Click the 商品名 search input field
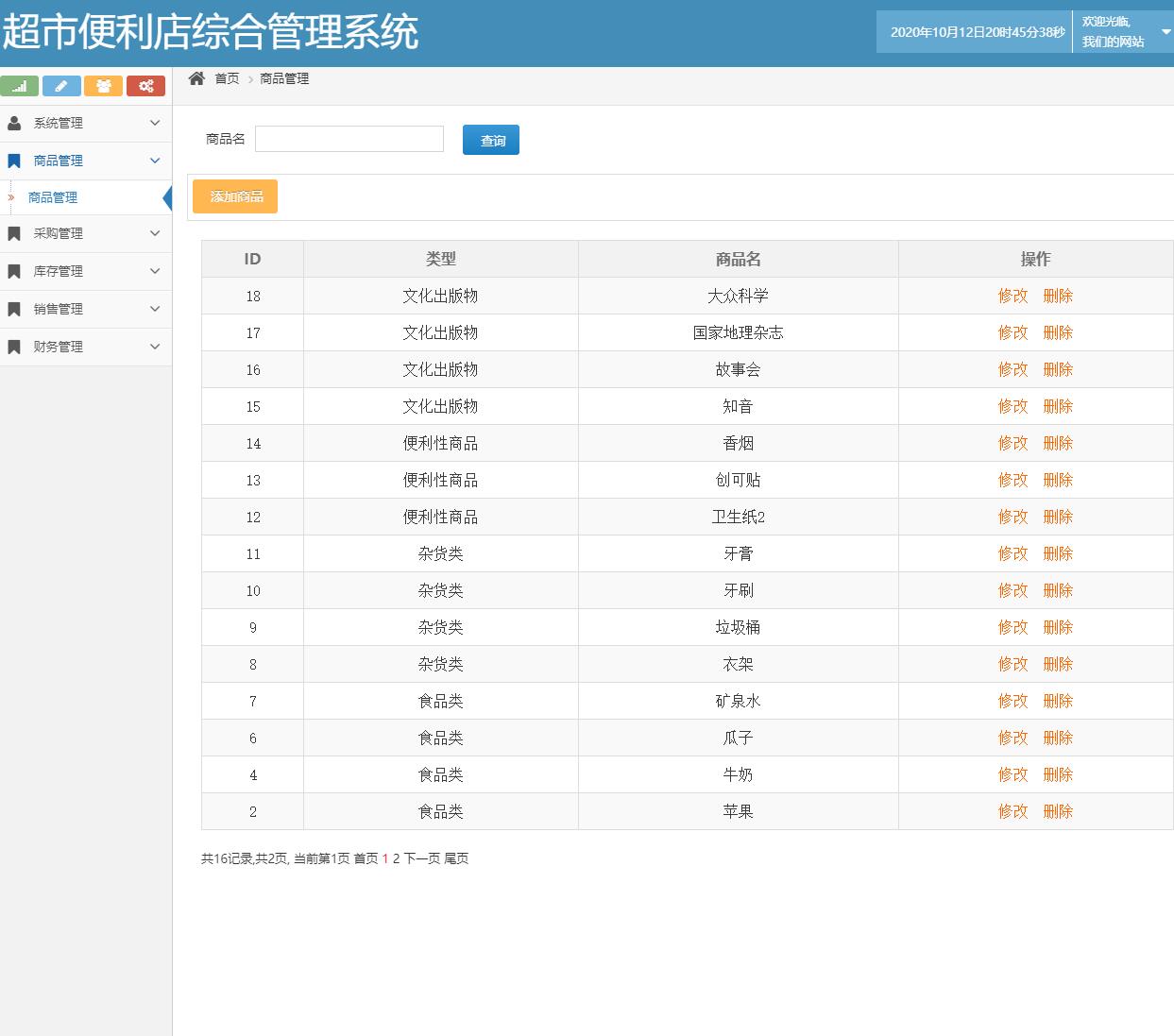The height and width of the screenshot is (1036, 1174). coord(349,139)
